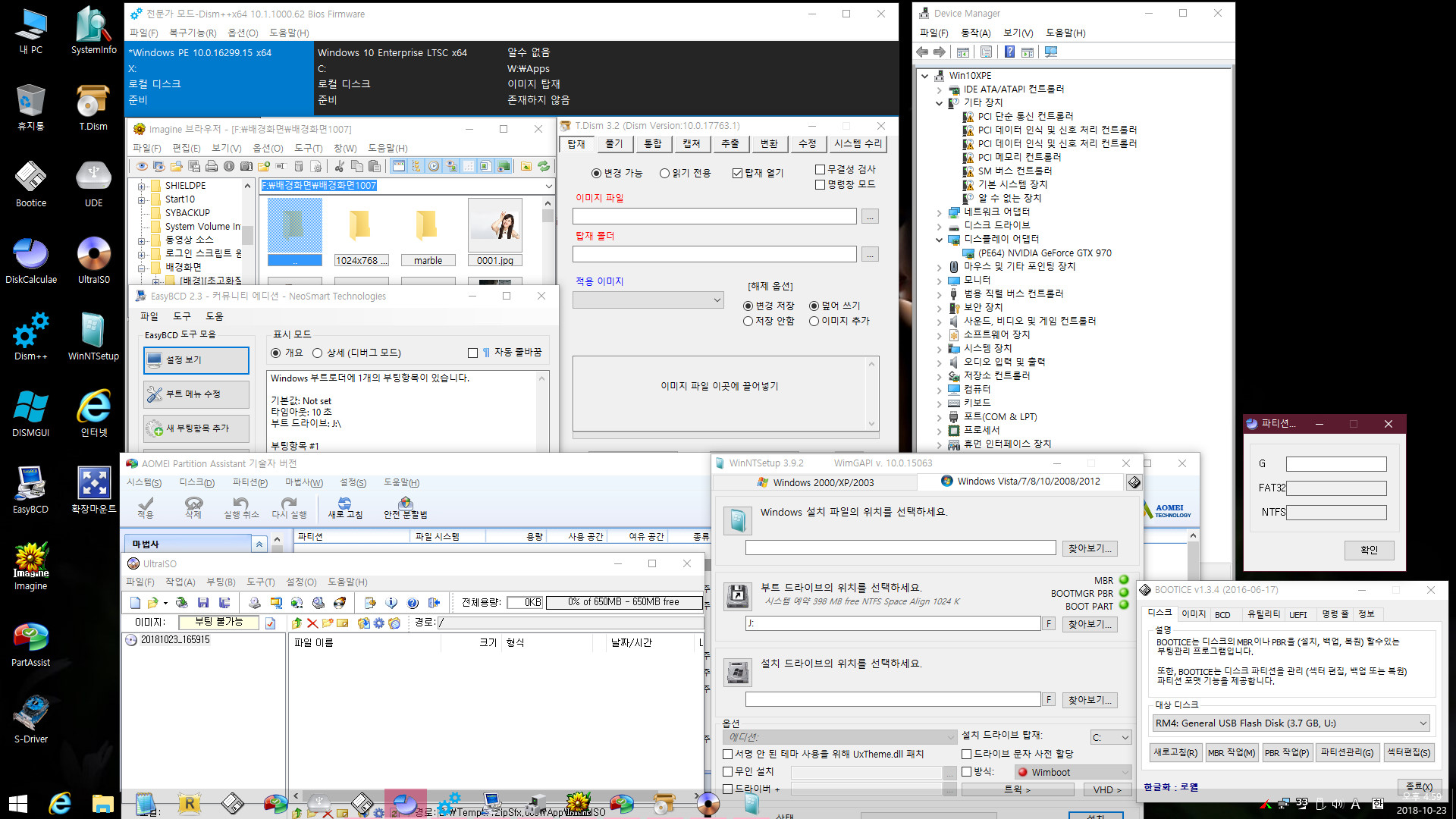Open the S-Driver desktop shortcut

(30, 719)
